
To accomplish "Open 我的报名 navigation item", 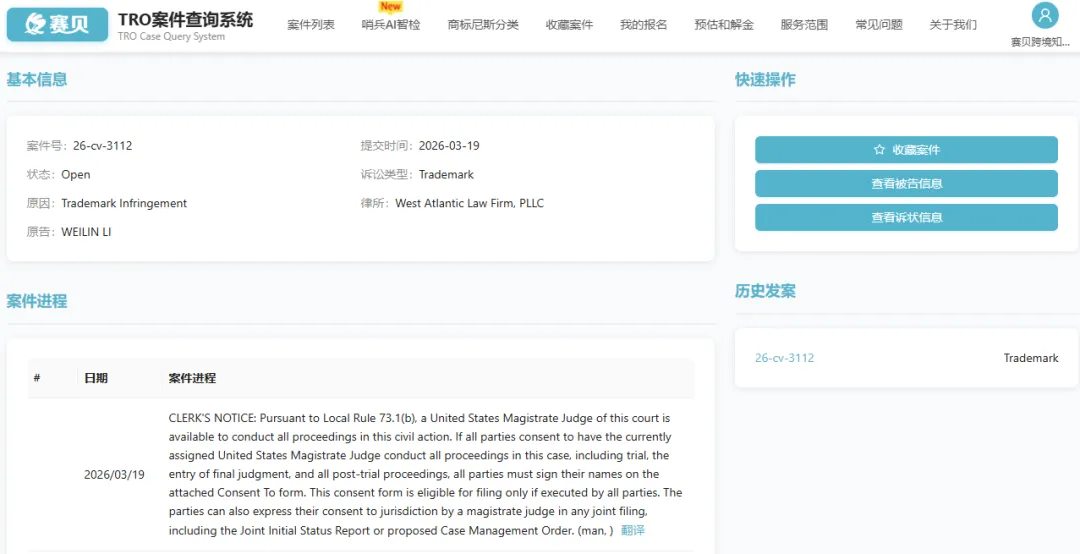I will click(643, 25).
